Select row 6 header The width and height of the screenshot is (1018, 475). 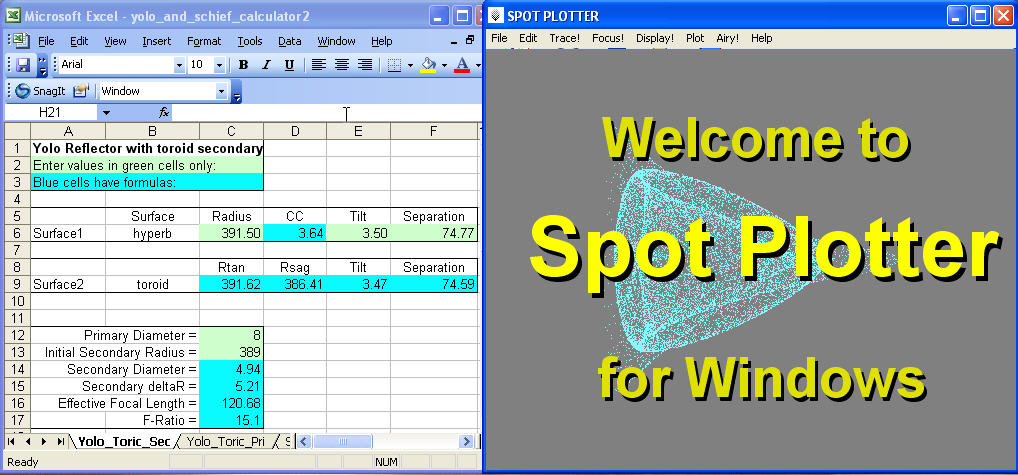tap(18, 233)
